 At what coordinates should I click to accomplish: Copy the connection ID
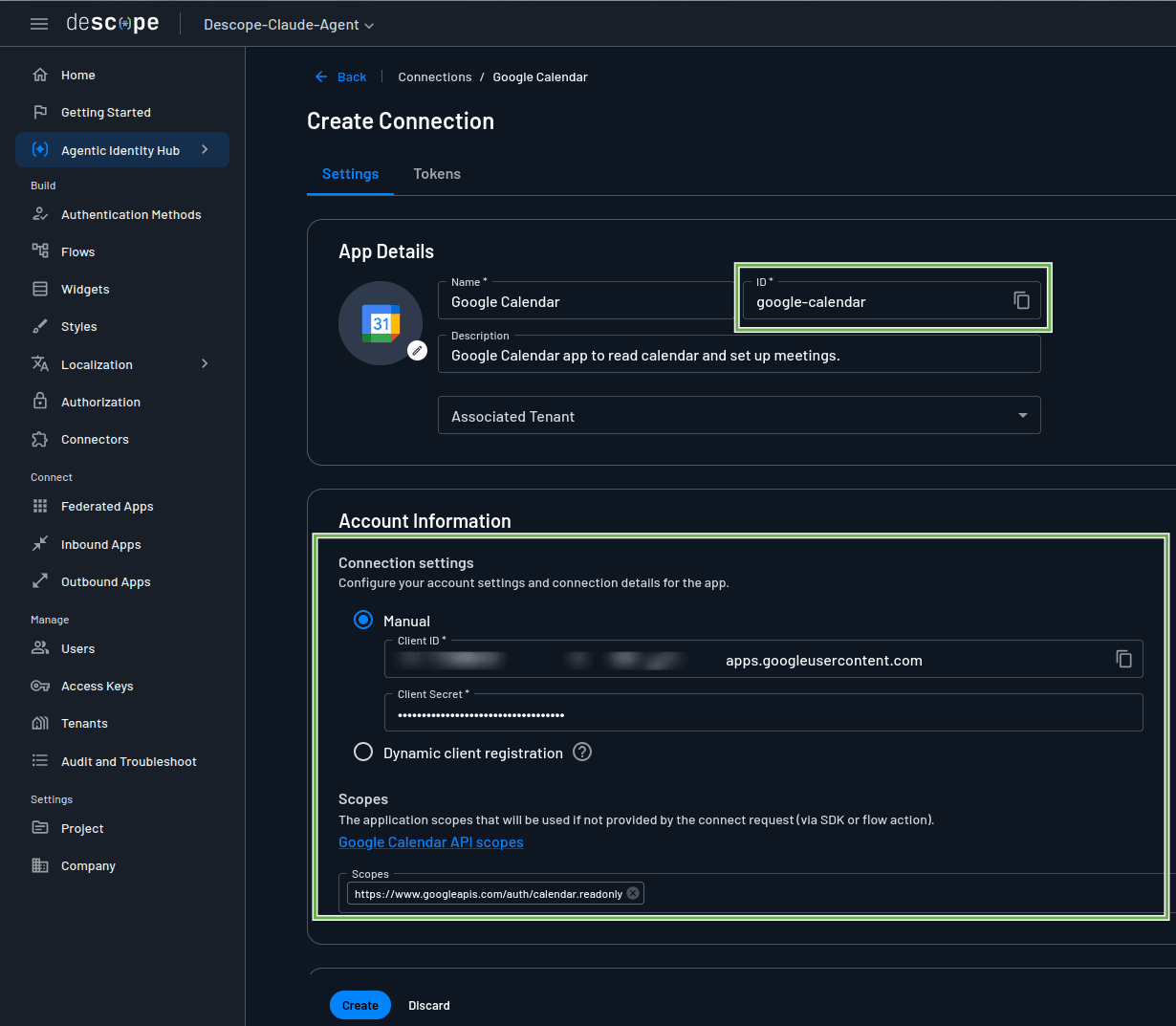pos(1021,300)
